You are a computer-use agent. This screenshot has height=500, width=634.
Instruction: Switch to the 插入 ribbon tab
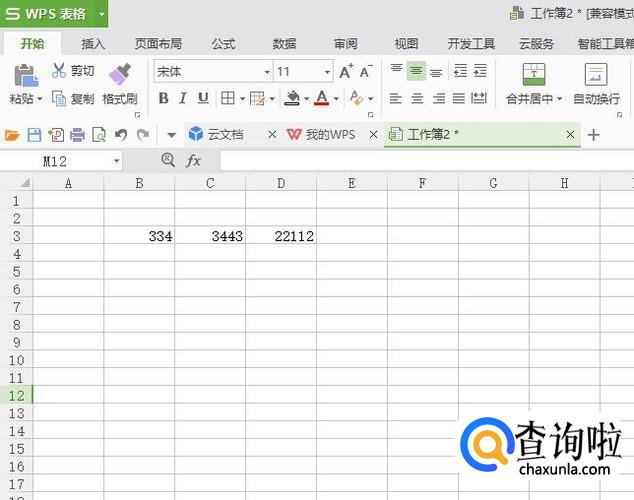pyautogui.click(x=93, y=44)
